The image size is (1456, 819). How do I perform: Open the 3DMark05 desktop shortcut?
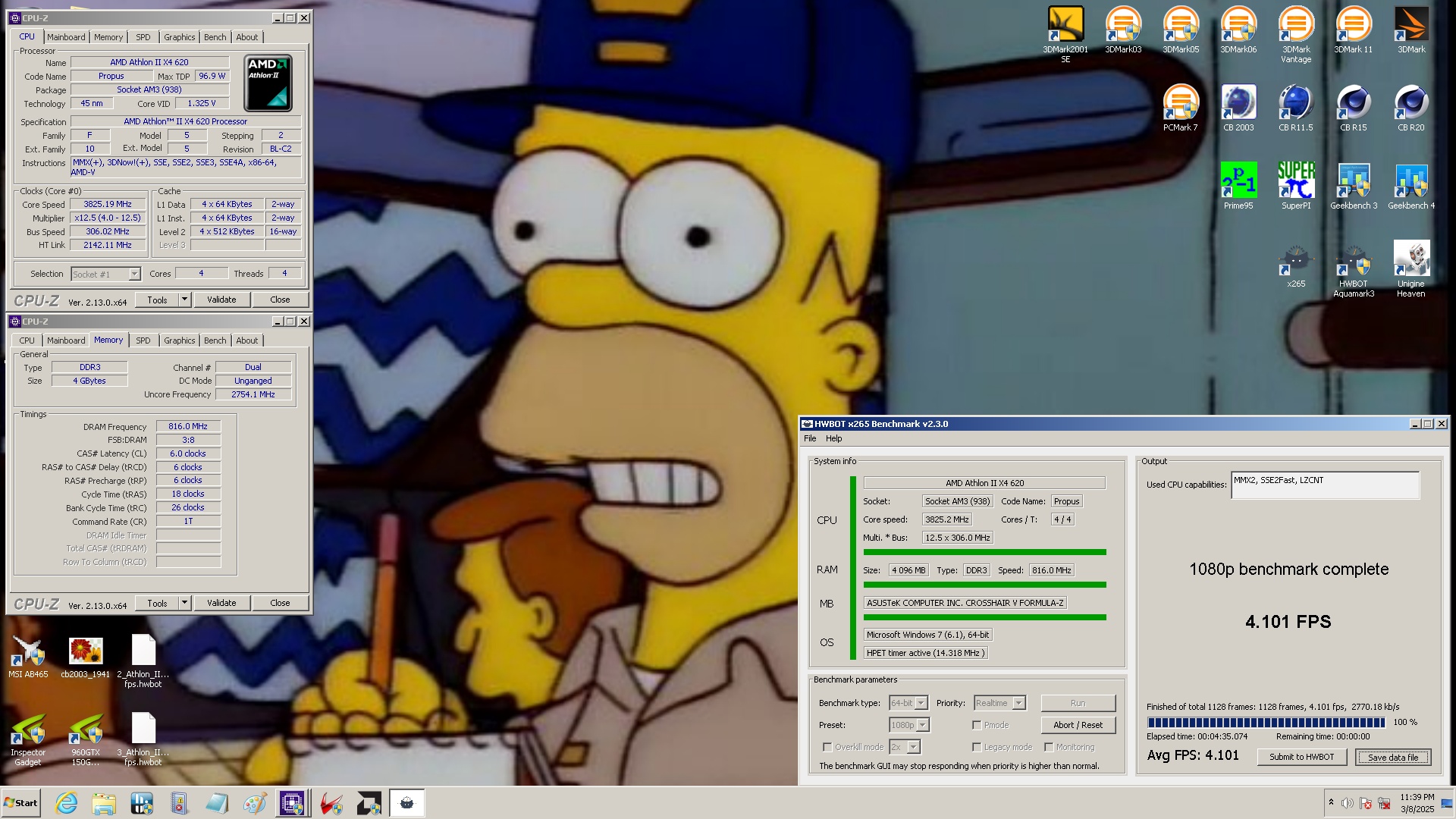1181,30
